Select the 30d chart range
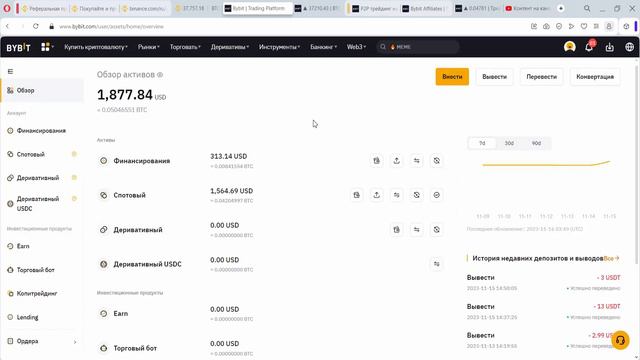This screenshot has height=360, width=640. [x=509, y=143]
